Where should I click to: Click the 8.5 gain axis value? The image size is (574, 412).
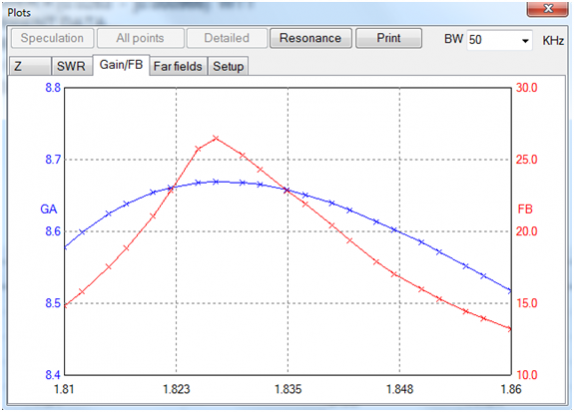tap(53, 303)
